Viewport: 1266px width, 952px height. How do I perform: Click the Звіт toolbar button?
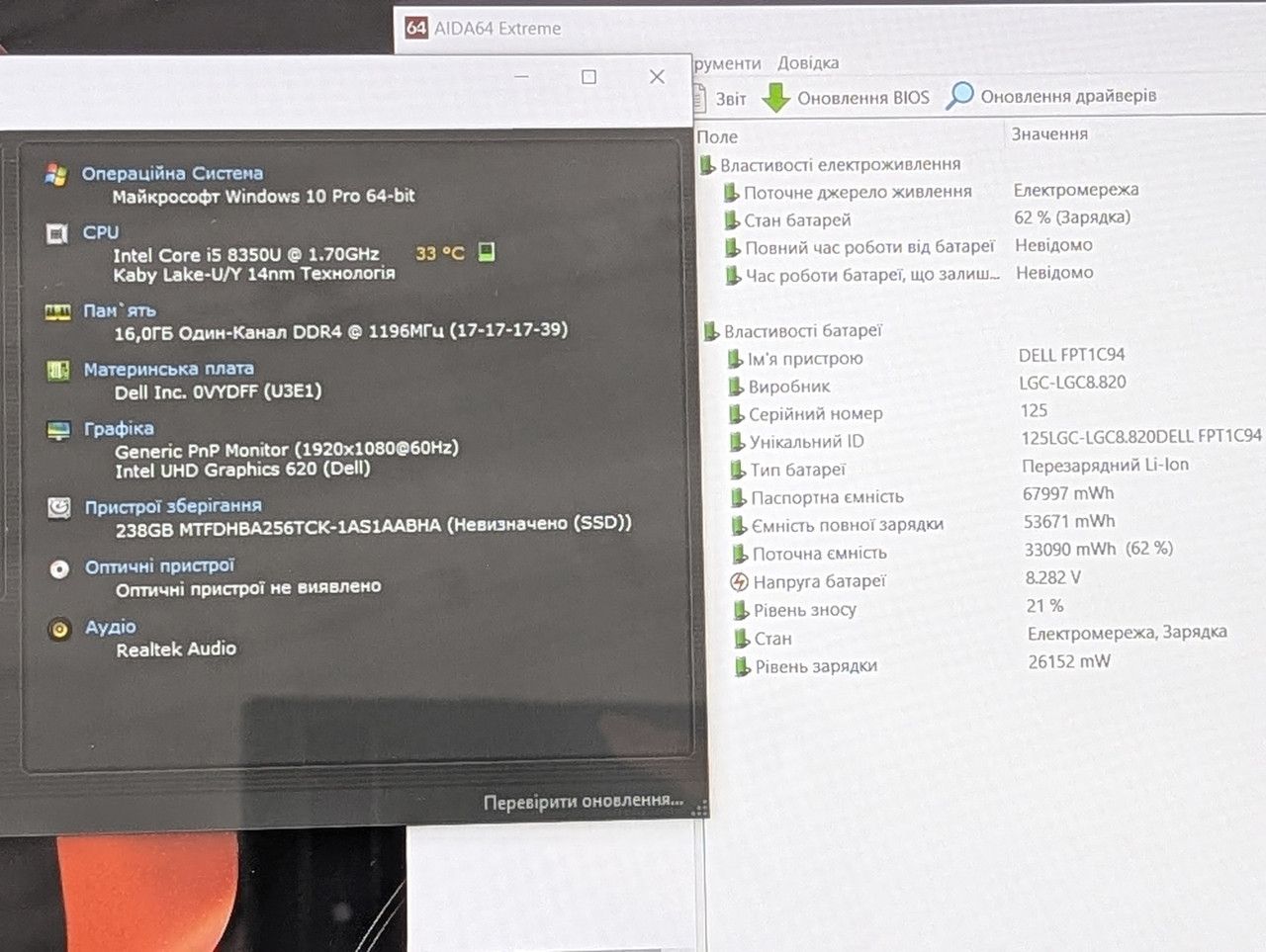tap(720, 98)
